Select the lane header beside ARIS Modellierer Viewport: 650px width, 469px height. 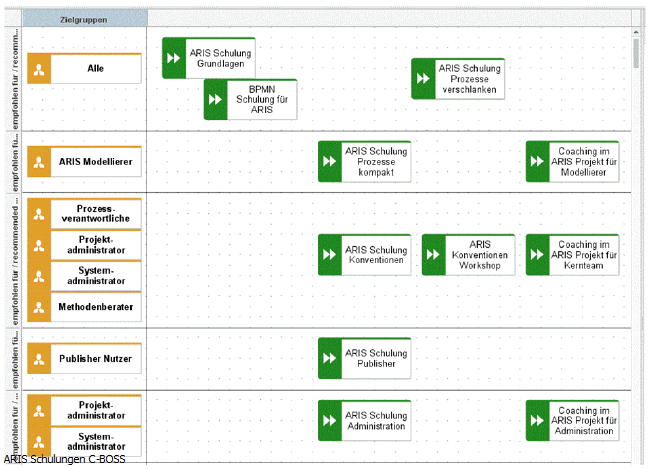pos(14,162)
